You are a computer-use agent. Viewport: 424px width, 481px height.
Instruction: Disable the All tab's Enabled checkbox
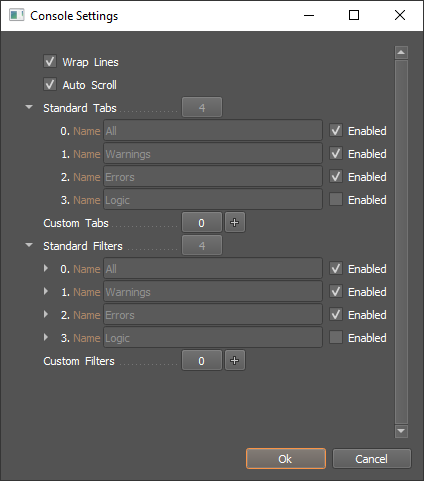[336, 130]
